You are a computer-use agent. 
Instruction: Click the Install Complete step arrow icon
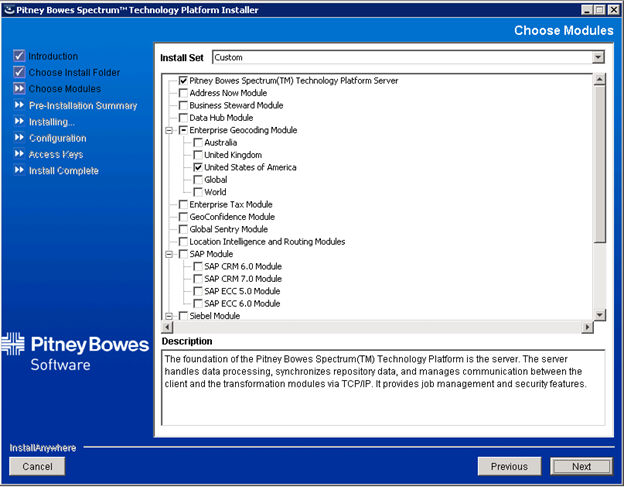pos(18,171)
